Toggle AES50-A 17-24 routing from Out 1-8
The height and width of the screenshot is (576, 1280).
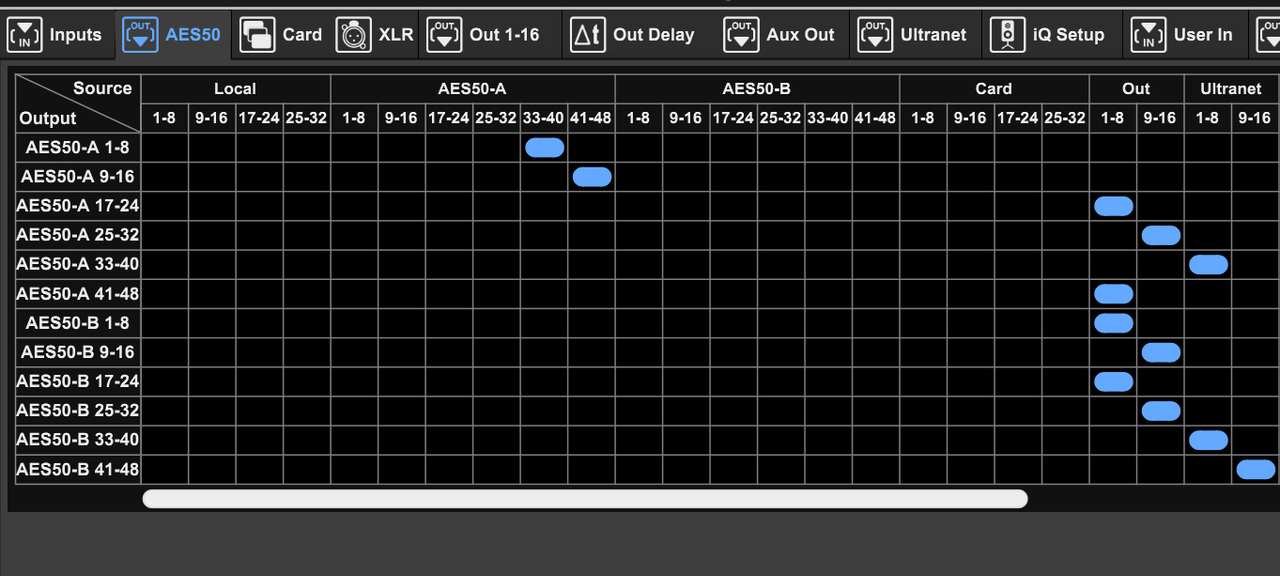click(1113, 206)
